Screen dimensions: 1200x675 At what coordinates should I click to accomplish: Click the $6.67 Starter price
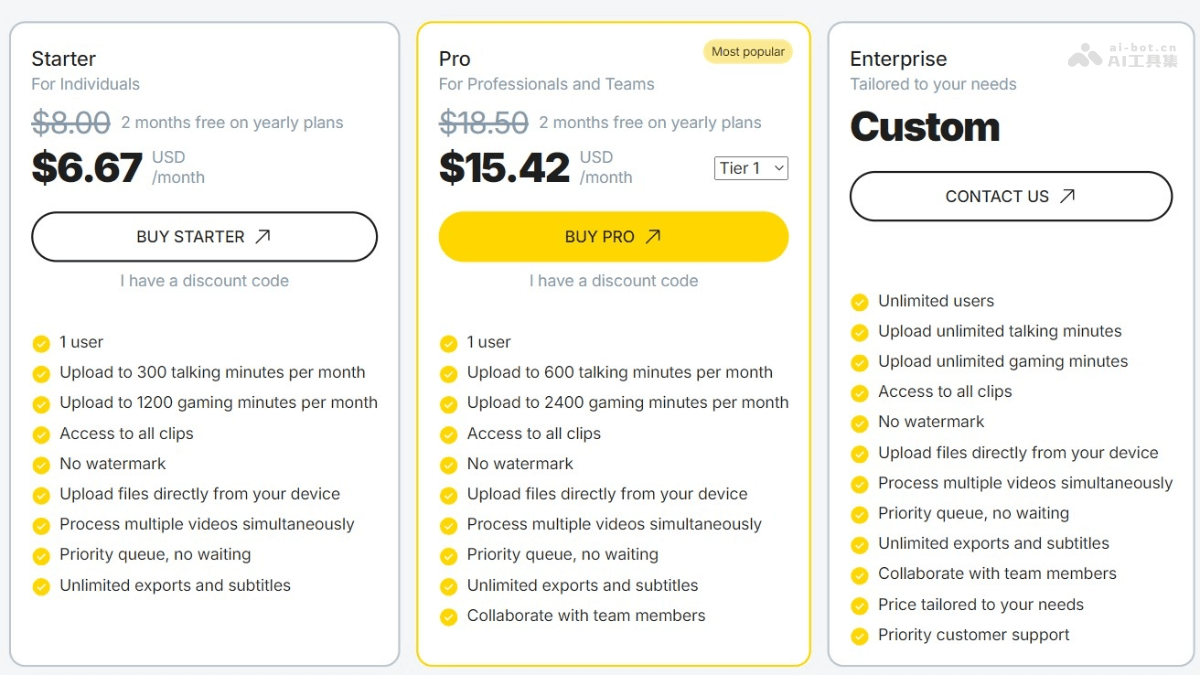click(x=87, y=167)
